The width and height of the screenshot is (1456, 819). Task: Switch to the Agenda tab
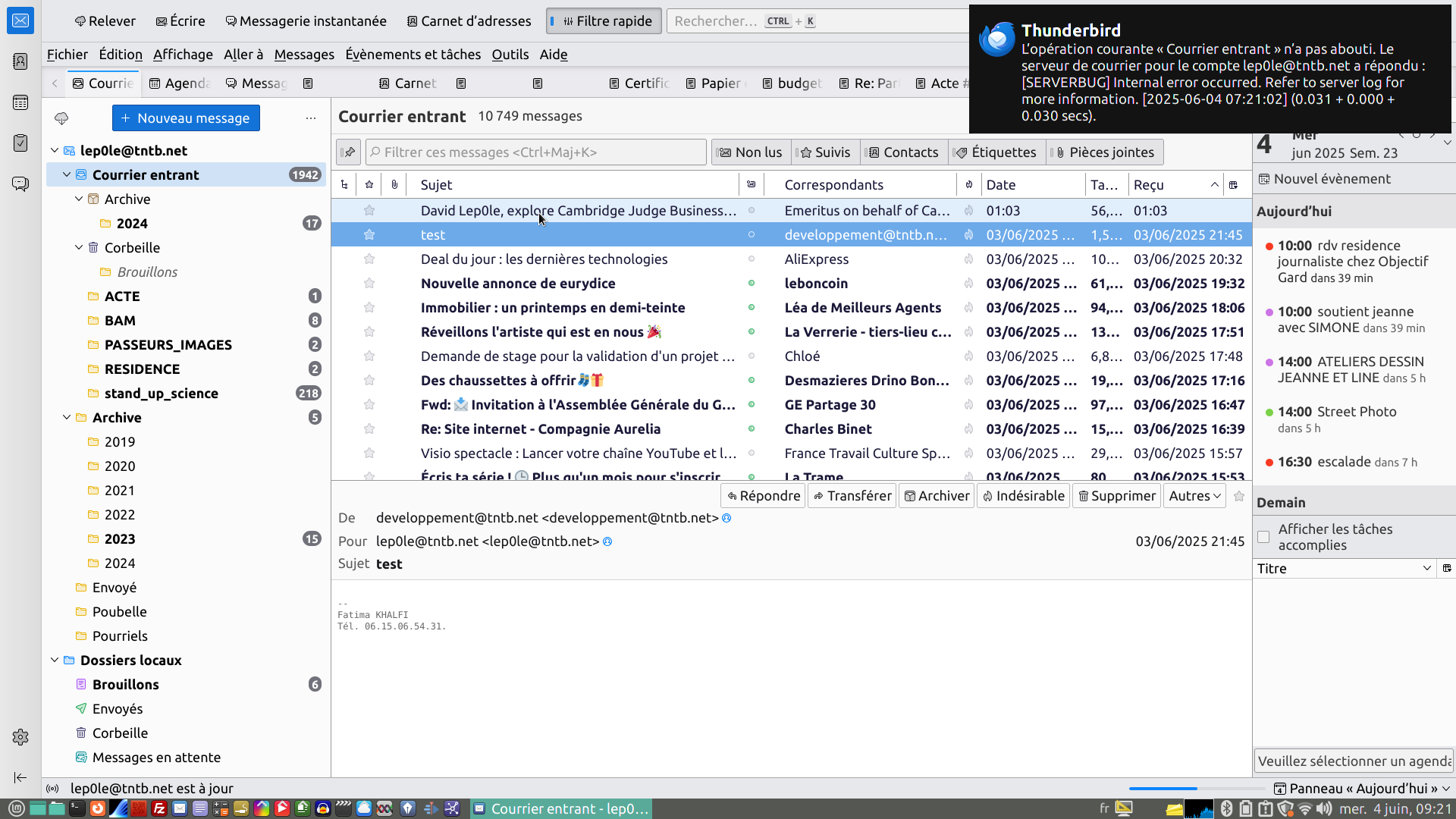click(180, 83)
